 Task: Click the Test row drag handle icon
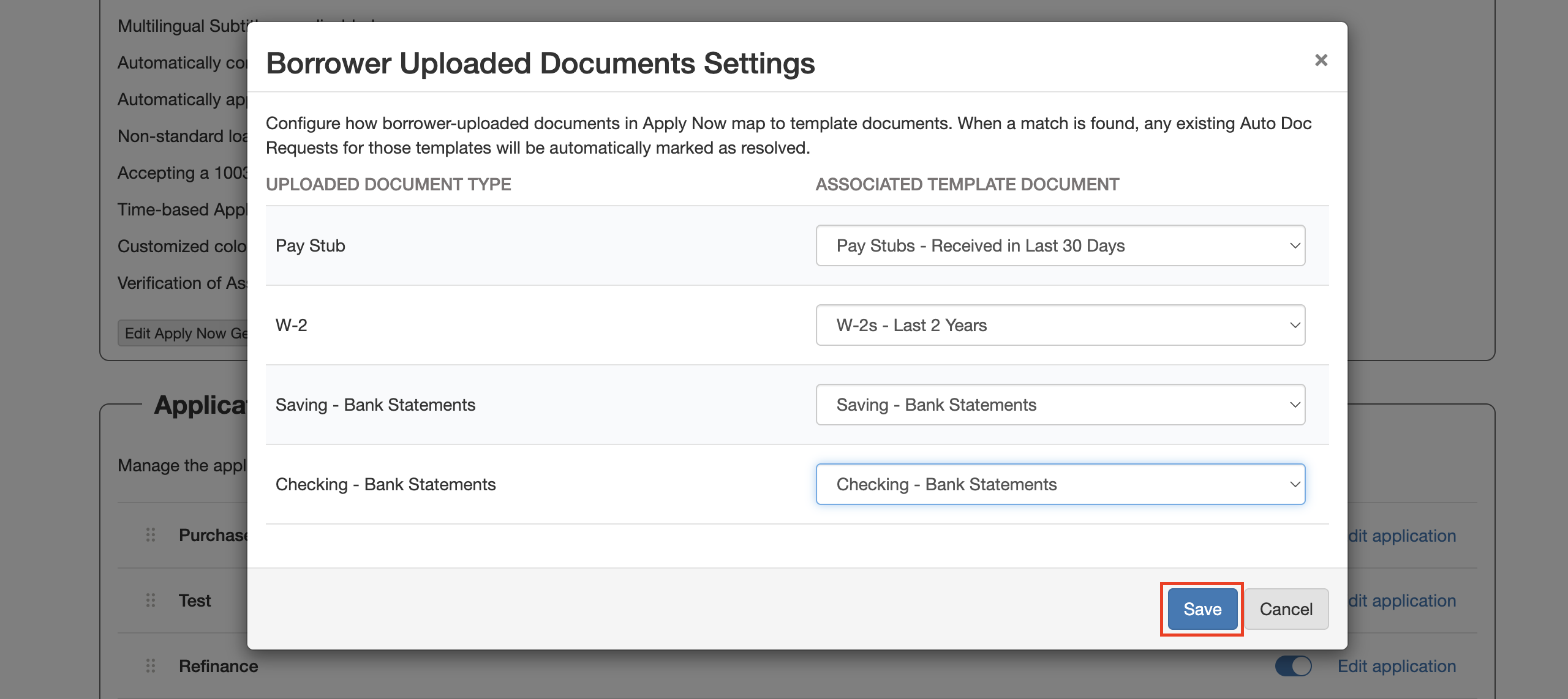click(151, 600)
